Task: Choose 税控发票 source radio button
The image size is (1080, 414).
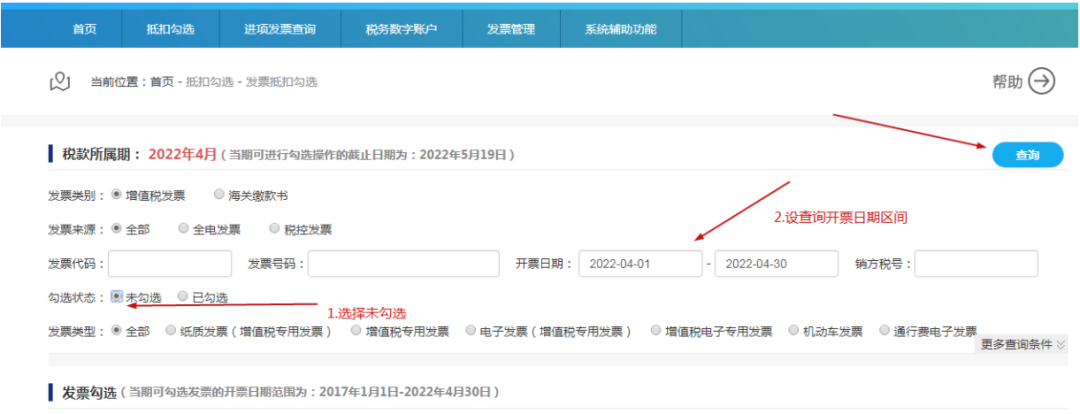Action: click(x=275, y=228)
